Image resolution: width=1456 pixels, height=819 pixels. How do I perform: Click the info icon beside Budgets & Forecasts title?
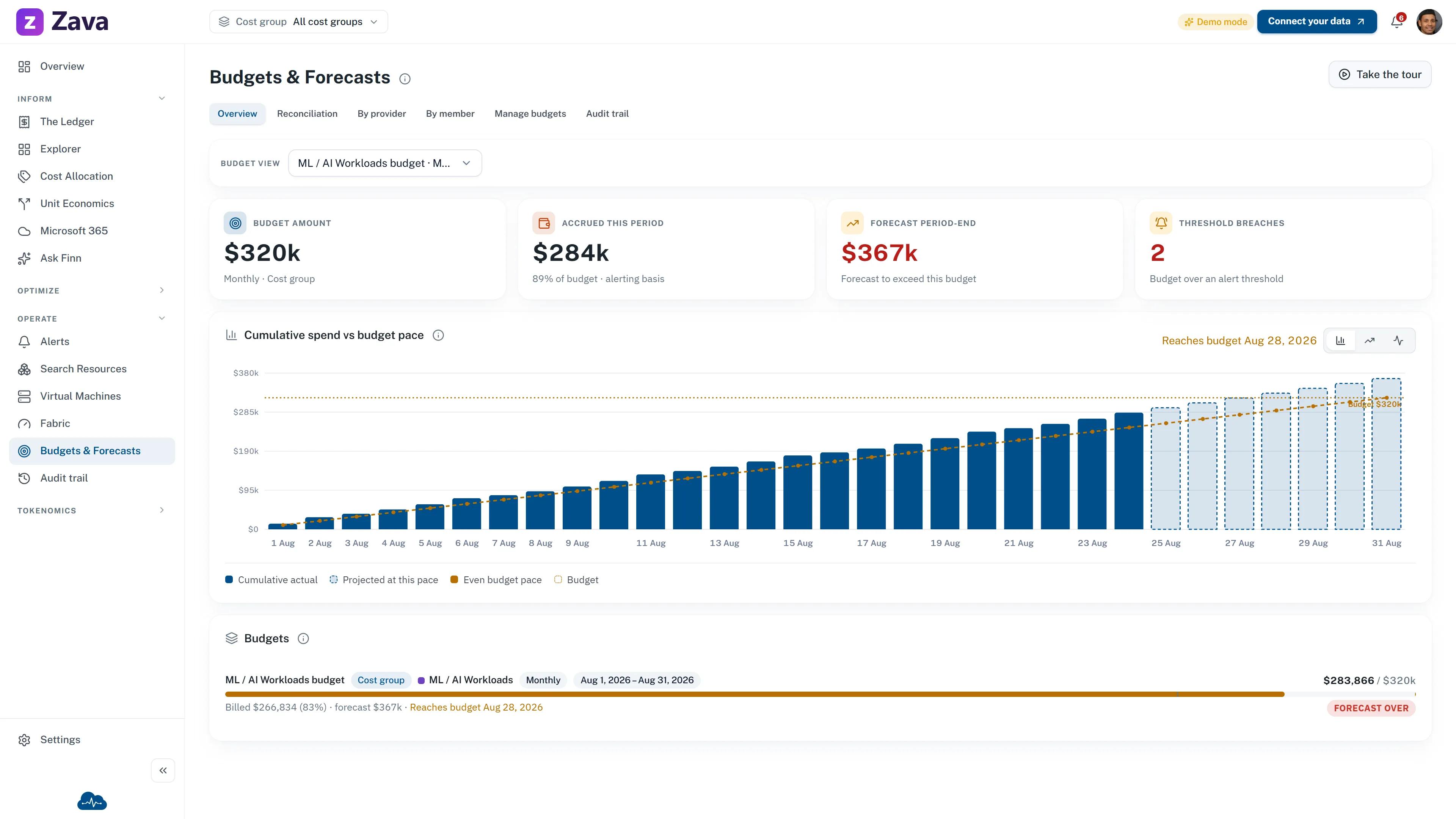405,78
